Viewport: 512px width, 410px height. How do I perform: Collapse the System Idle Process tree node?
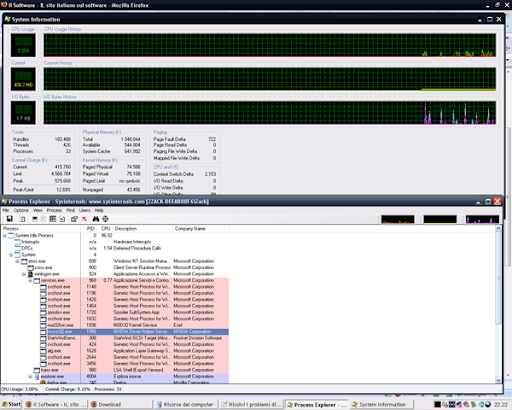5,235
